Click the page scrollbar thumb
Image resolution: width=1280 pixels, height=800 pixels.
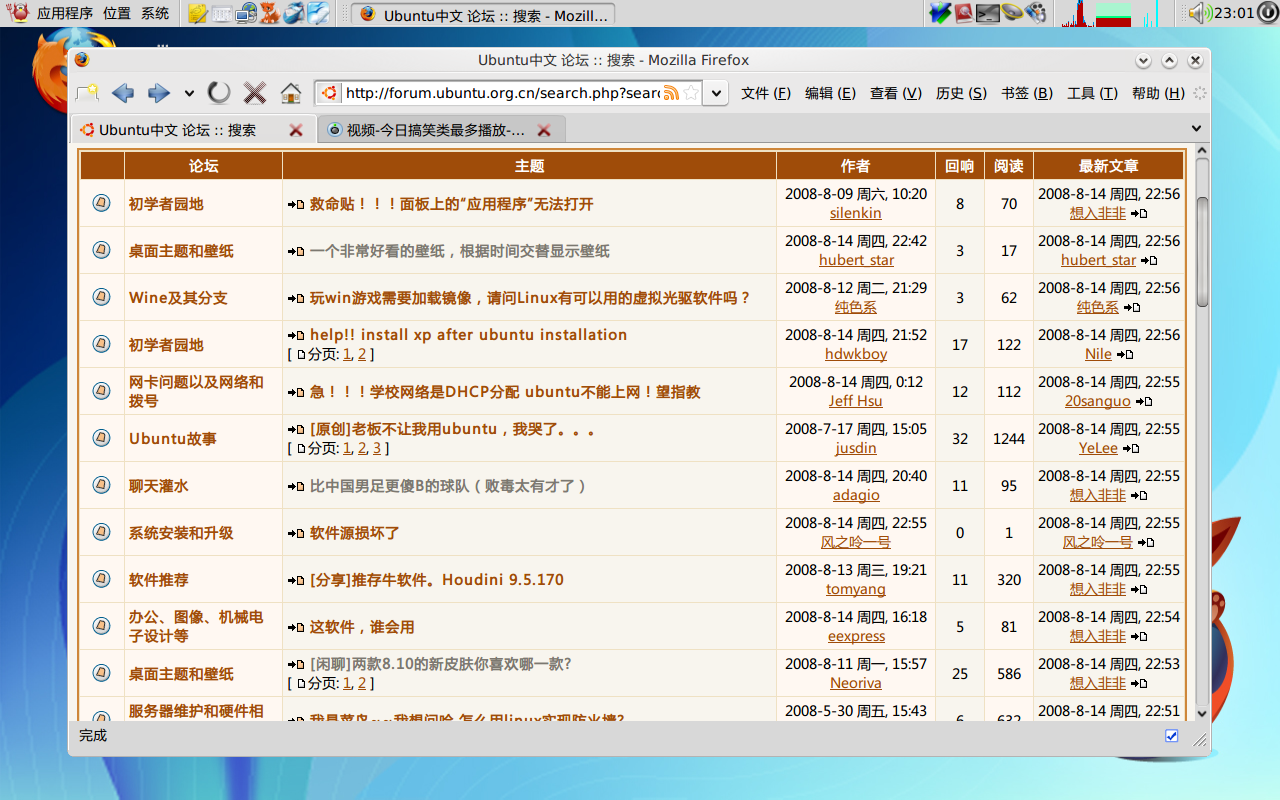[1202, 252]
